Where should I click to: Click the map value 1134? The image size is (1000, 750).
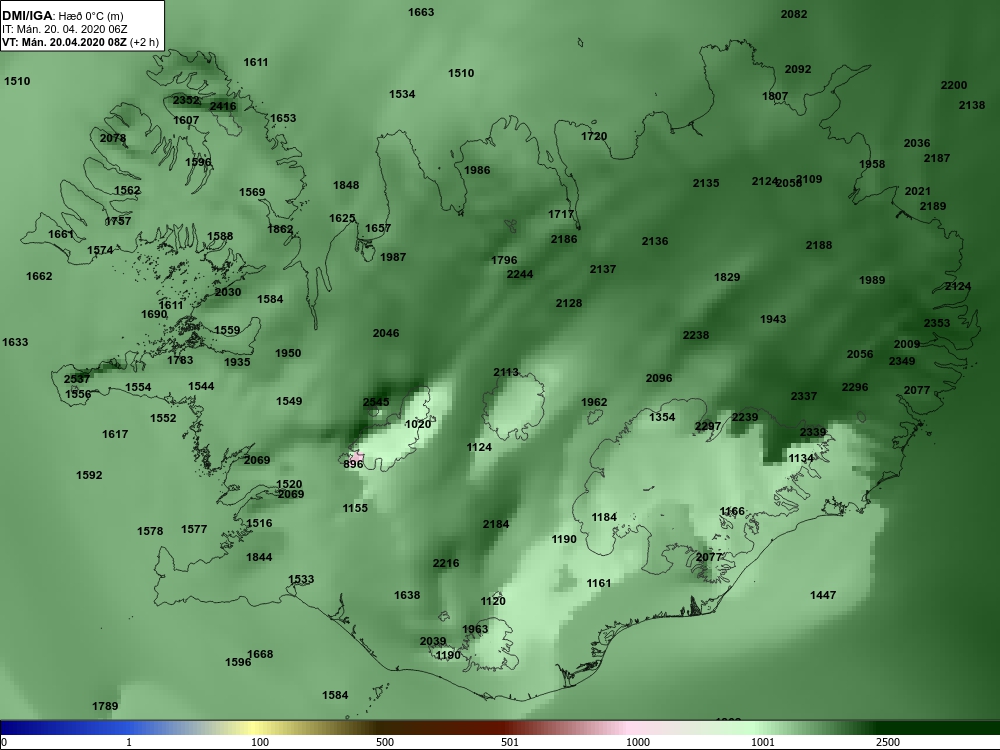coord(801,458)
